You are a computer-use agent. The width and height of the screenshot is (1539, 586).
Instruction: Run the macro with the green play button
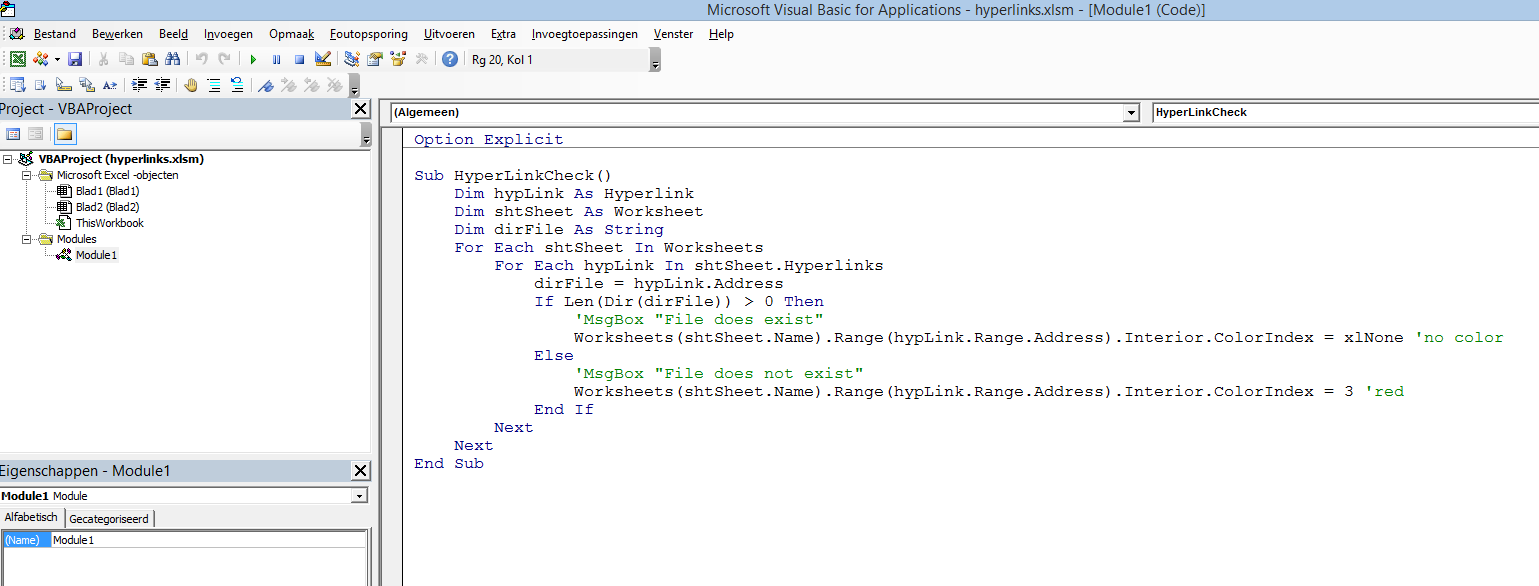tap(253, 60)
